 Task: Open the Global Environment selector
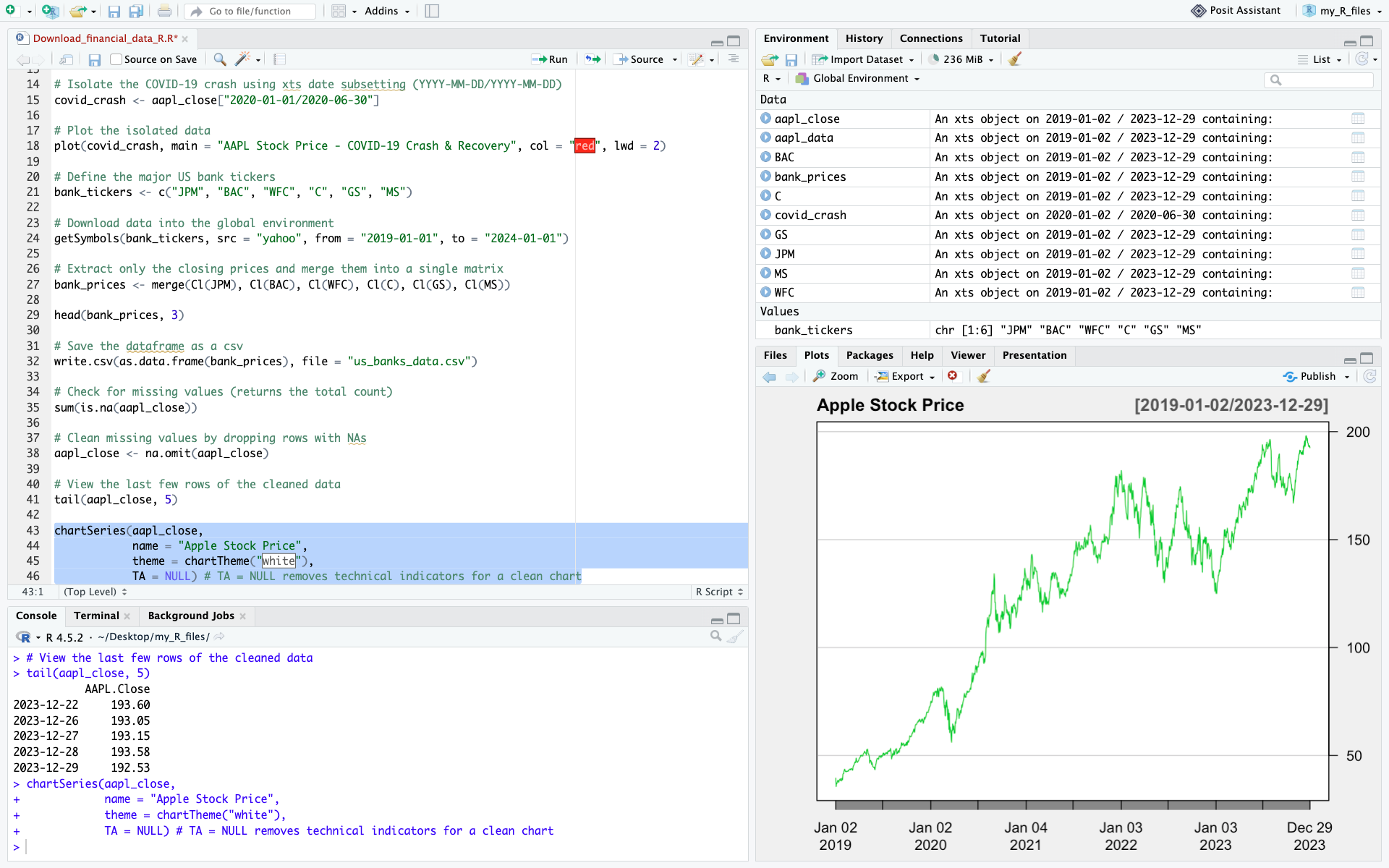[858, 78]
